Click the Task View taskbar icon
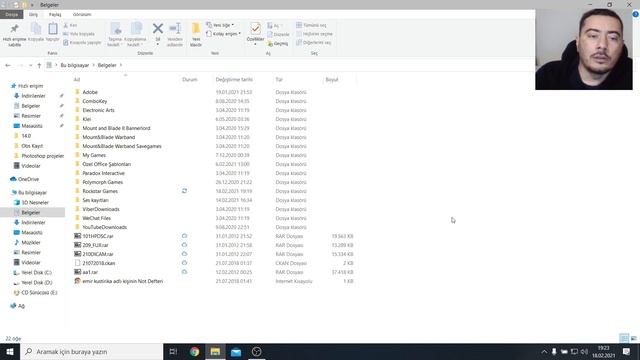The image size is (640, 360). (173, 351)
